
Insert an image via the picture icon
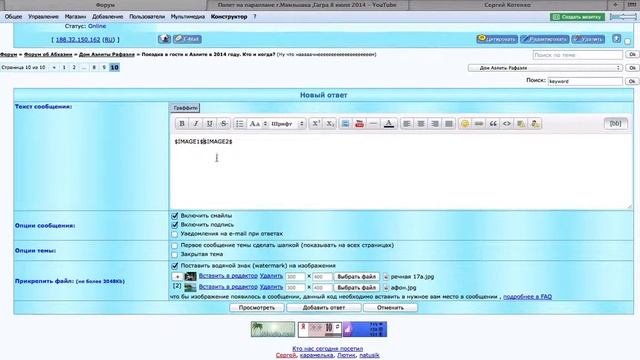pyautogui.click(x=345, y=124)
